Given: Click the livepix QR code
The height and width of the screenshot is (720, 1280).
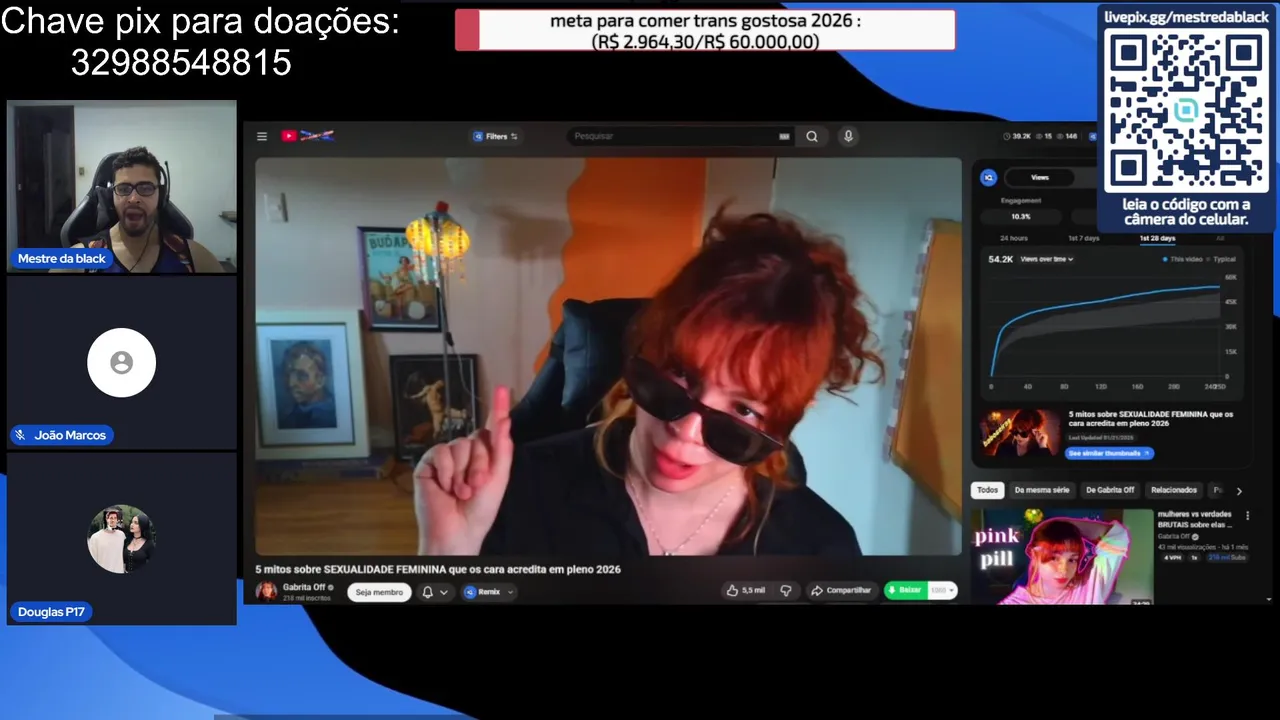Looking at the screenshot, I should click(1187, 110).
